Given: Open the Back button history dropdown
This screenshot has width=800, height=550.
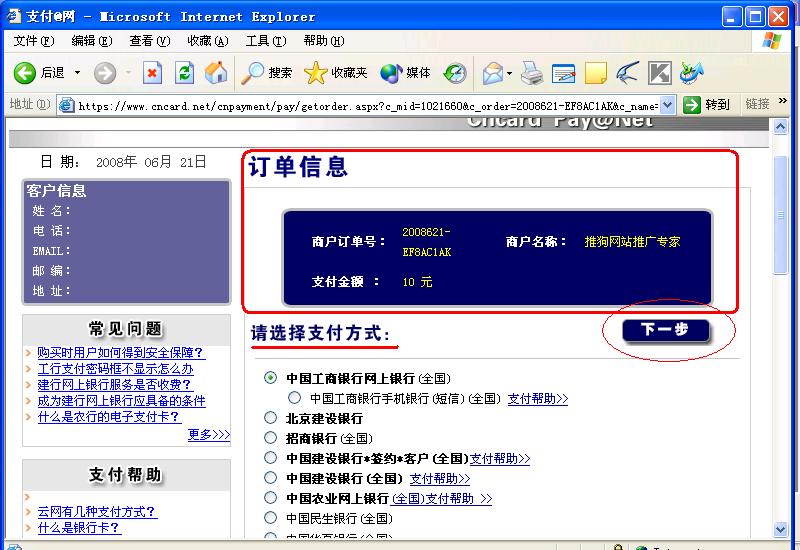Looking at the screenshot, I should [77, 73].
